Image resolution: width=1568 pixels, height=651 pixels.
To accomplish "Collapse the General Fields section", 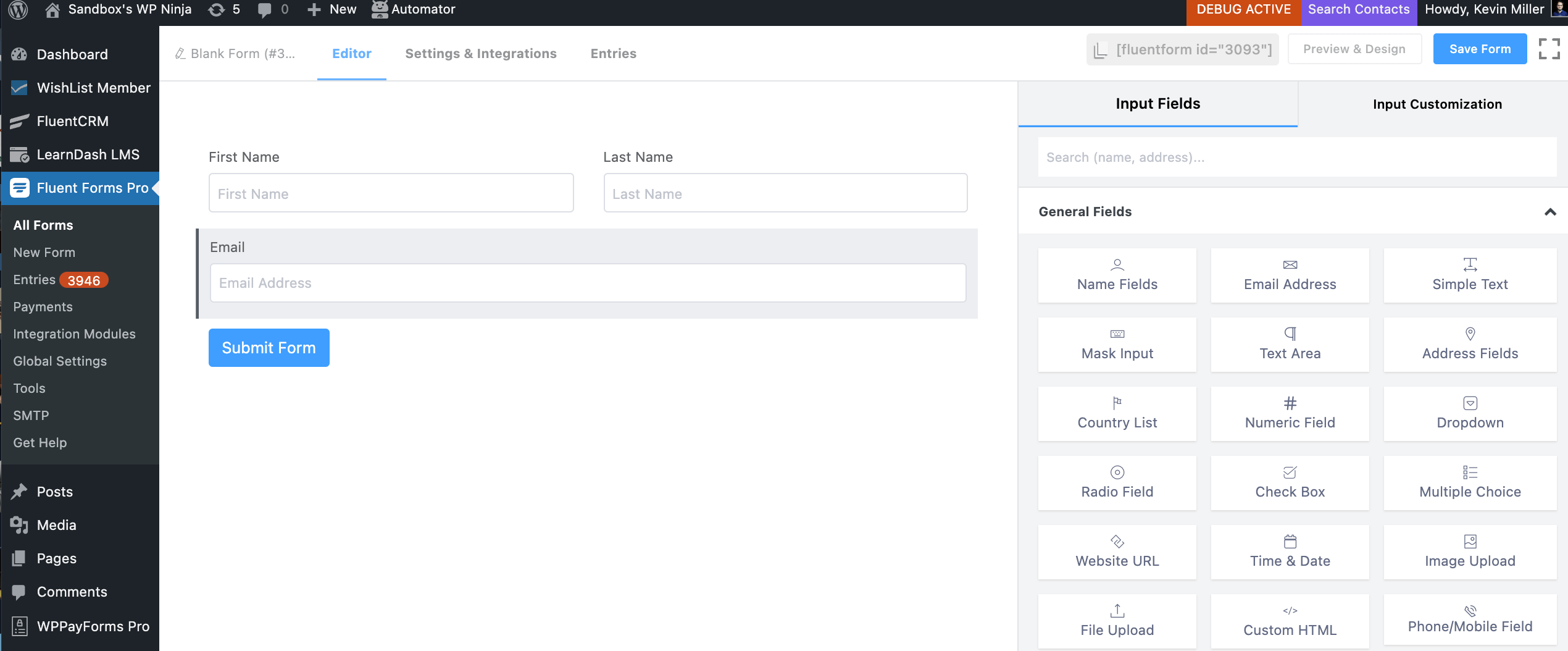I will (x=1549, y=212).
